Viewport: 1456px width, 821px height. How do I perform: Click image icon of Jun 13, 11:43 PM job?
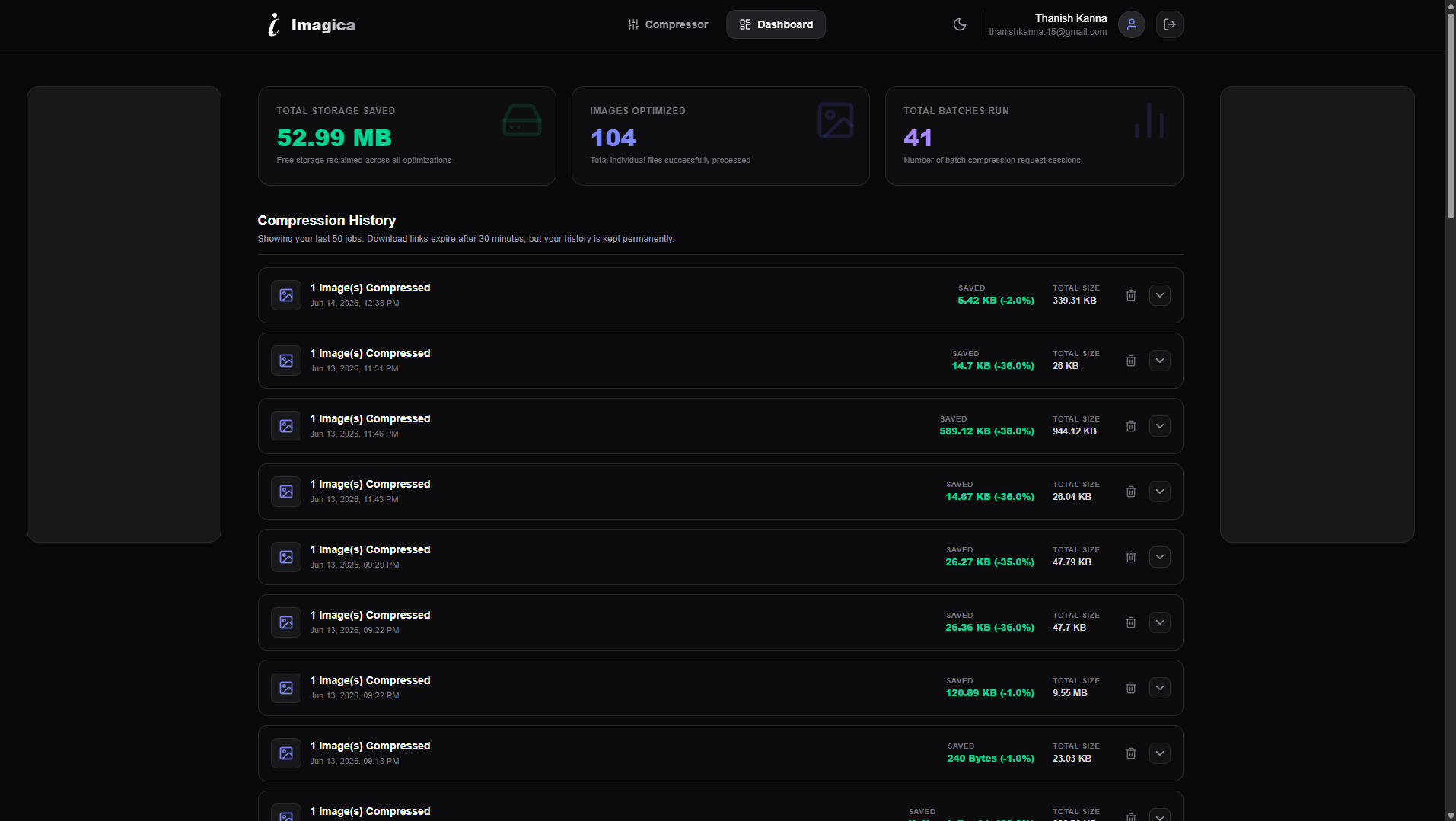[286, 492]
